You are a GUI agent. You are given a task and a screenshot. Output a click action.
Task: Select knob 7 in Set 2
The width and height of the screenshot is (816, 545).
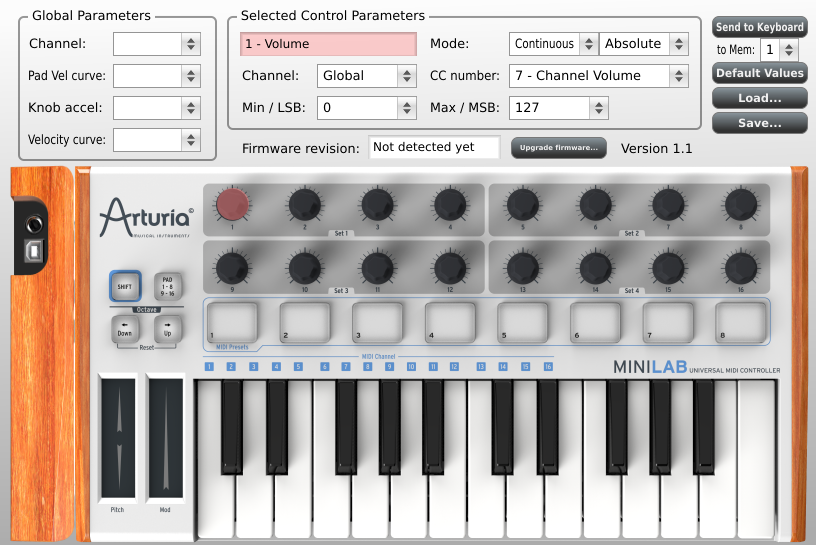coord(668,205)
